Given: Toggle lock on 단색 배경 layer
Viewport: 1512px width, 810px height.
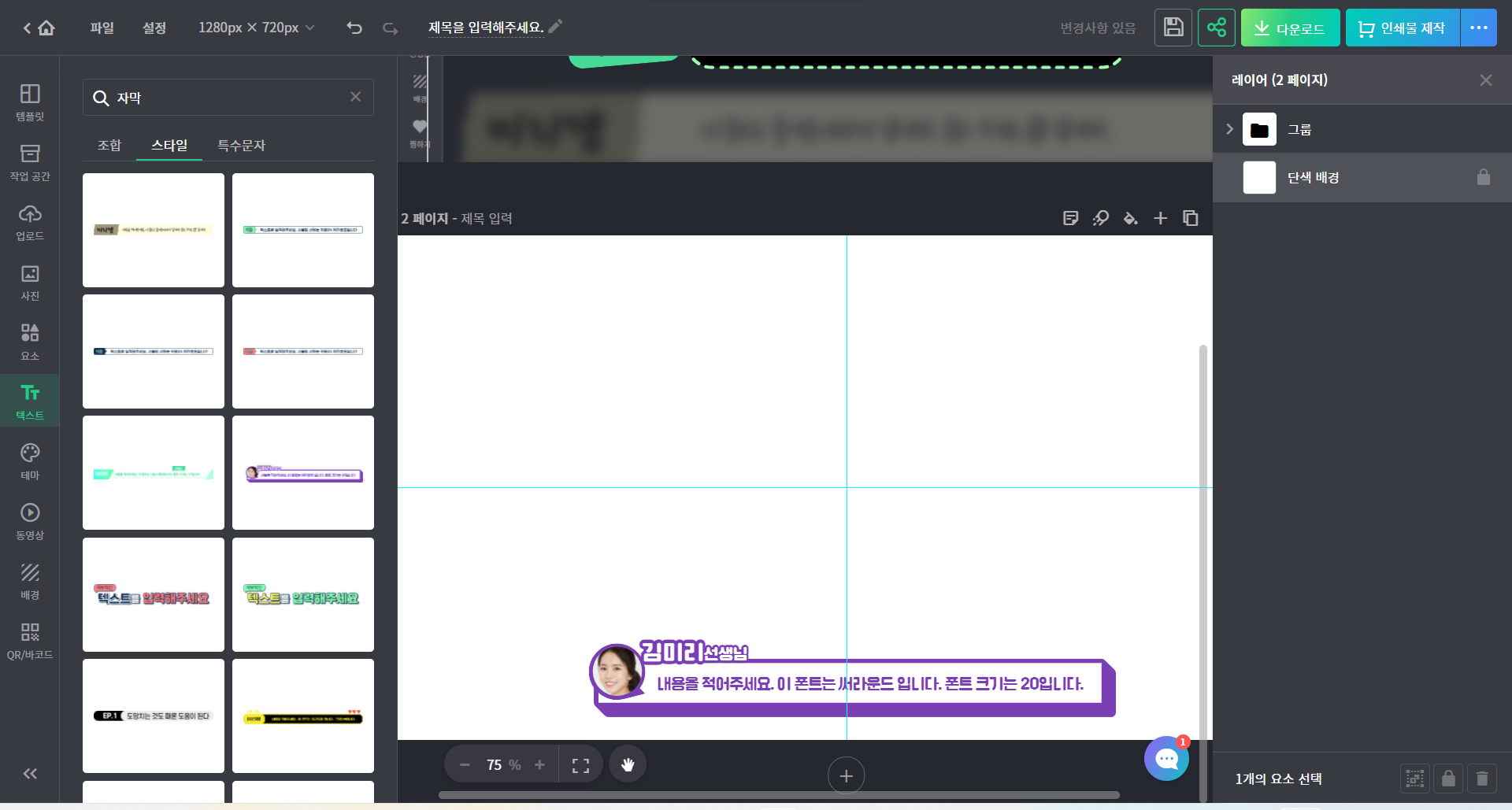Looking at the screenshot, I should point(1484,177).
